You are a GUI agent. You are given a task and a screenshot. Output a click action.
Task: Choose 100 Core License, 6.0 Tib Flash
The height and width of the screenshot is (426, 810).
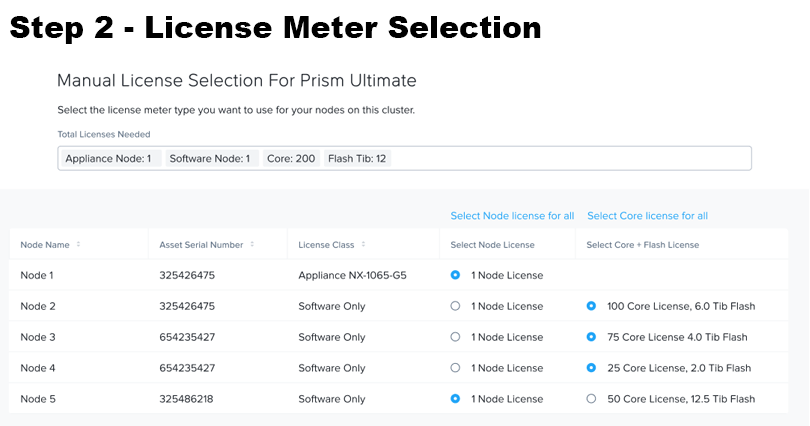(x=591, y=306)
